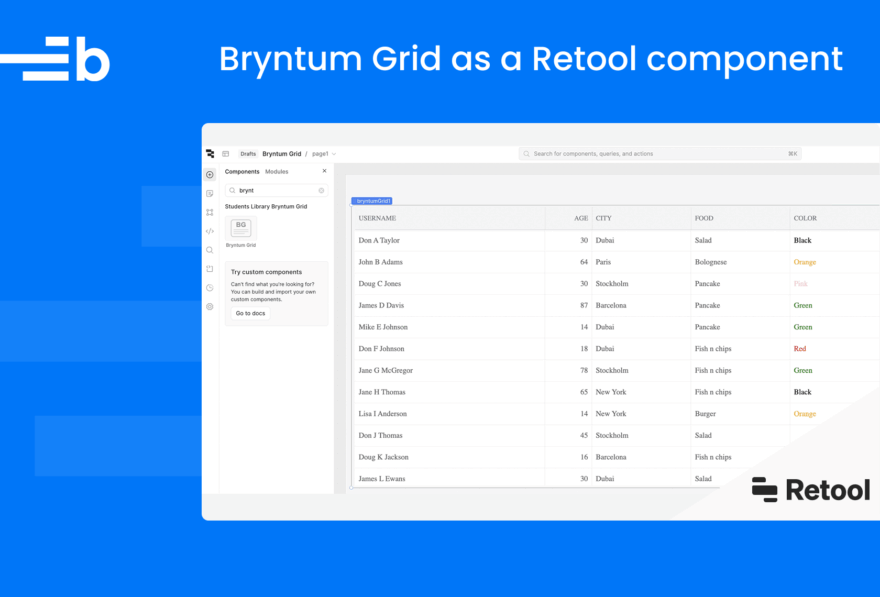This screenshot has height=597, width=880.
Task: Toggle the left panel with the sidebar icon
Action: [226, 154]
